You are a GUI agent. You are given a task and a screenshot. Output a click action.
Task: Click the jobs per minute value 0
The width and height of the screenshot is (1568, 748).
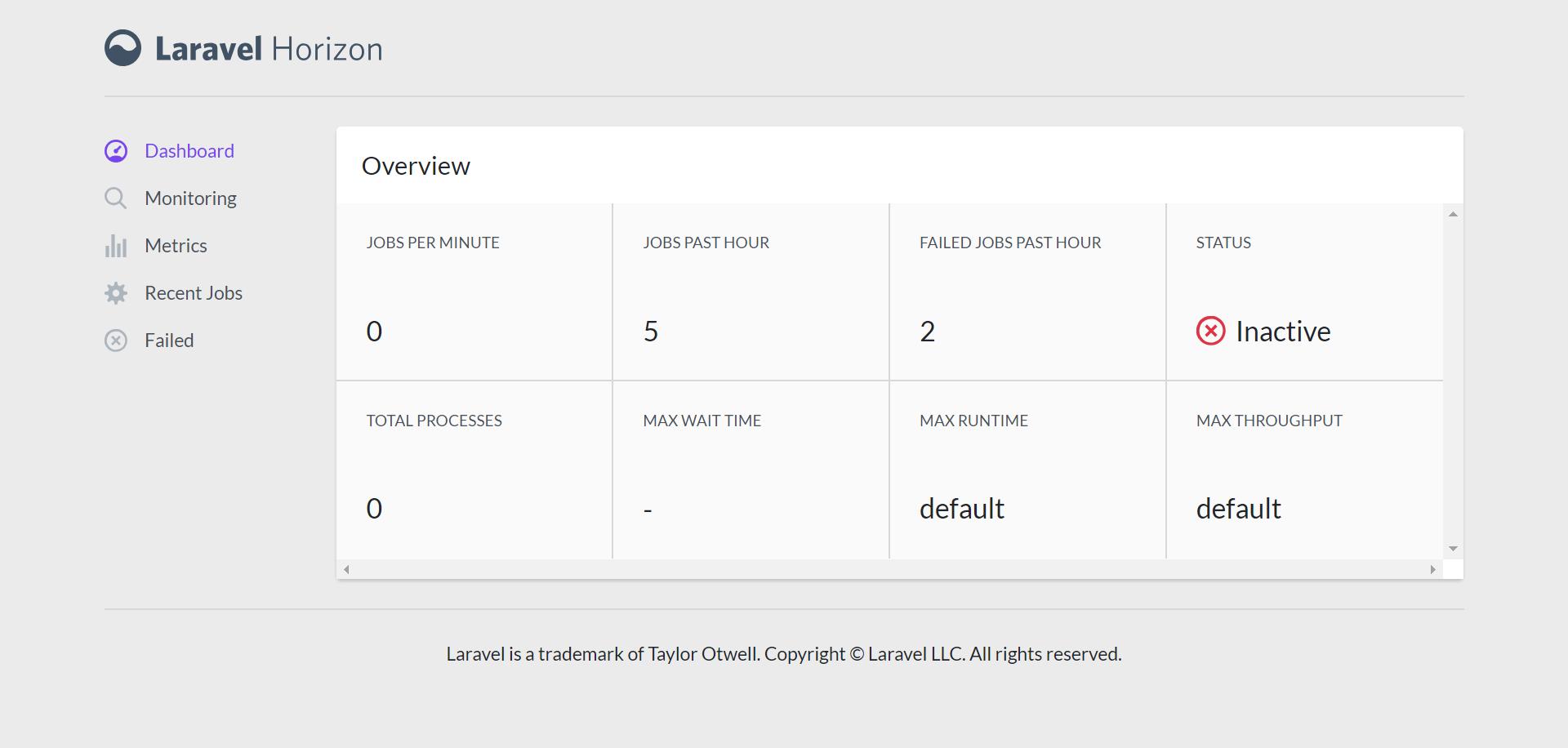[374, 332]
